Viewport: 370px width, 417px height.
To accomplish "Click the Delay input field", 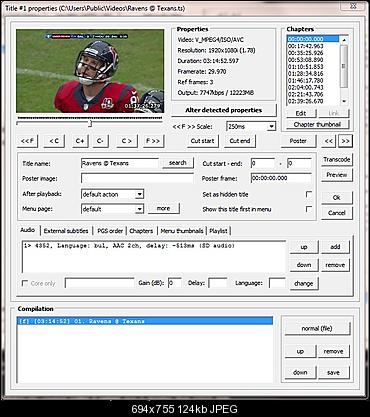I will pos(218,283).
